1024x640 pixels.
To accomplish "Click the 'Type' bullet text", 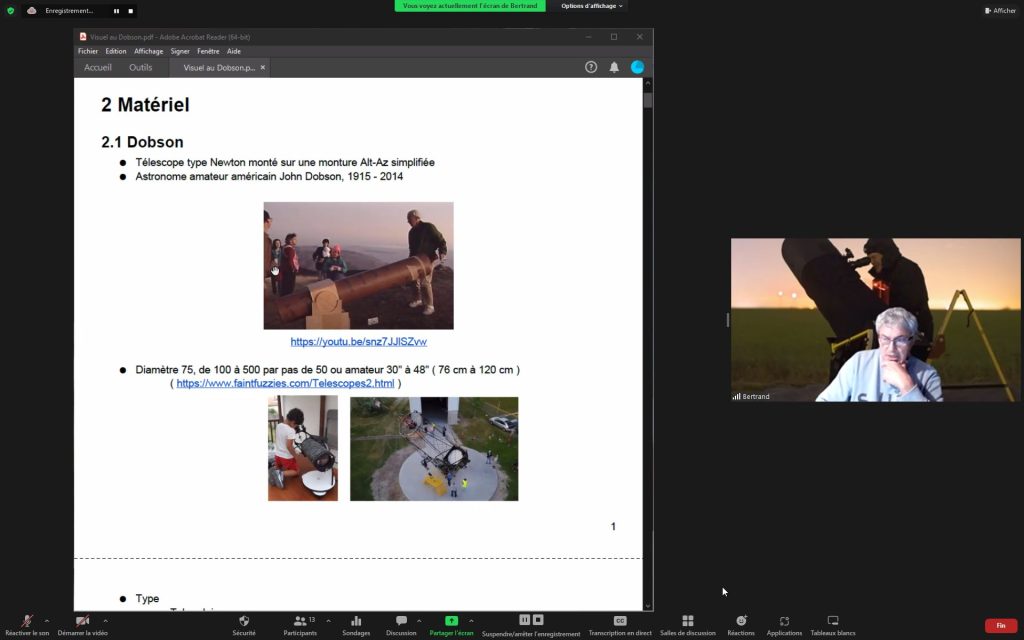I will [147, 599].
